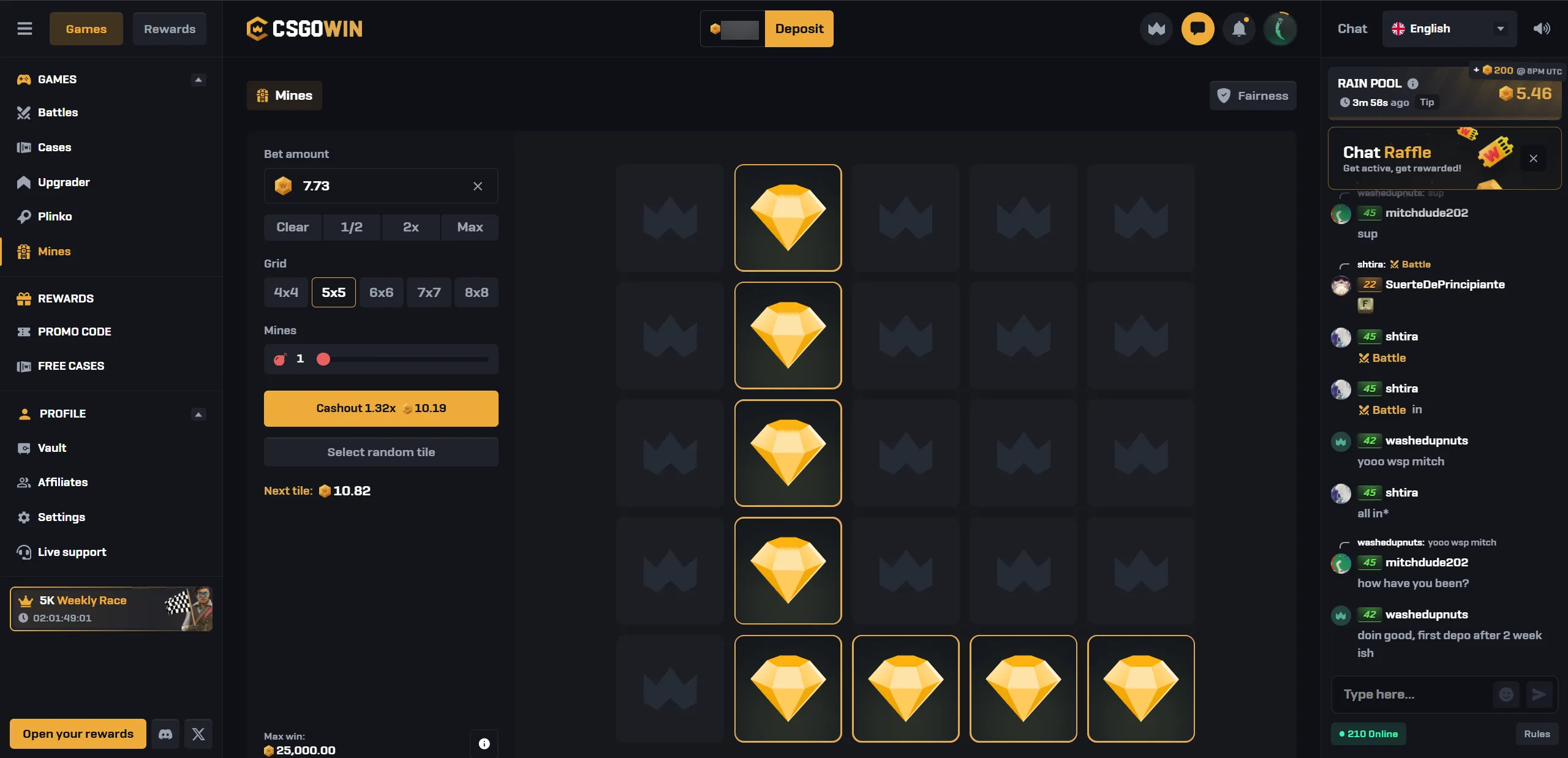Click the Deposit button
The height and width of the screenshot is (758, 1568).
click(799, 29)
